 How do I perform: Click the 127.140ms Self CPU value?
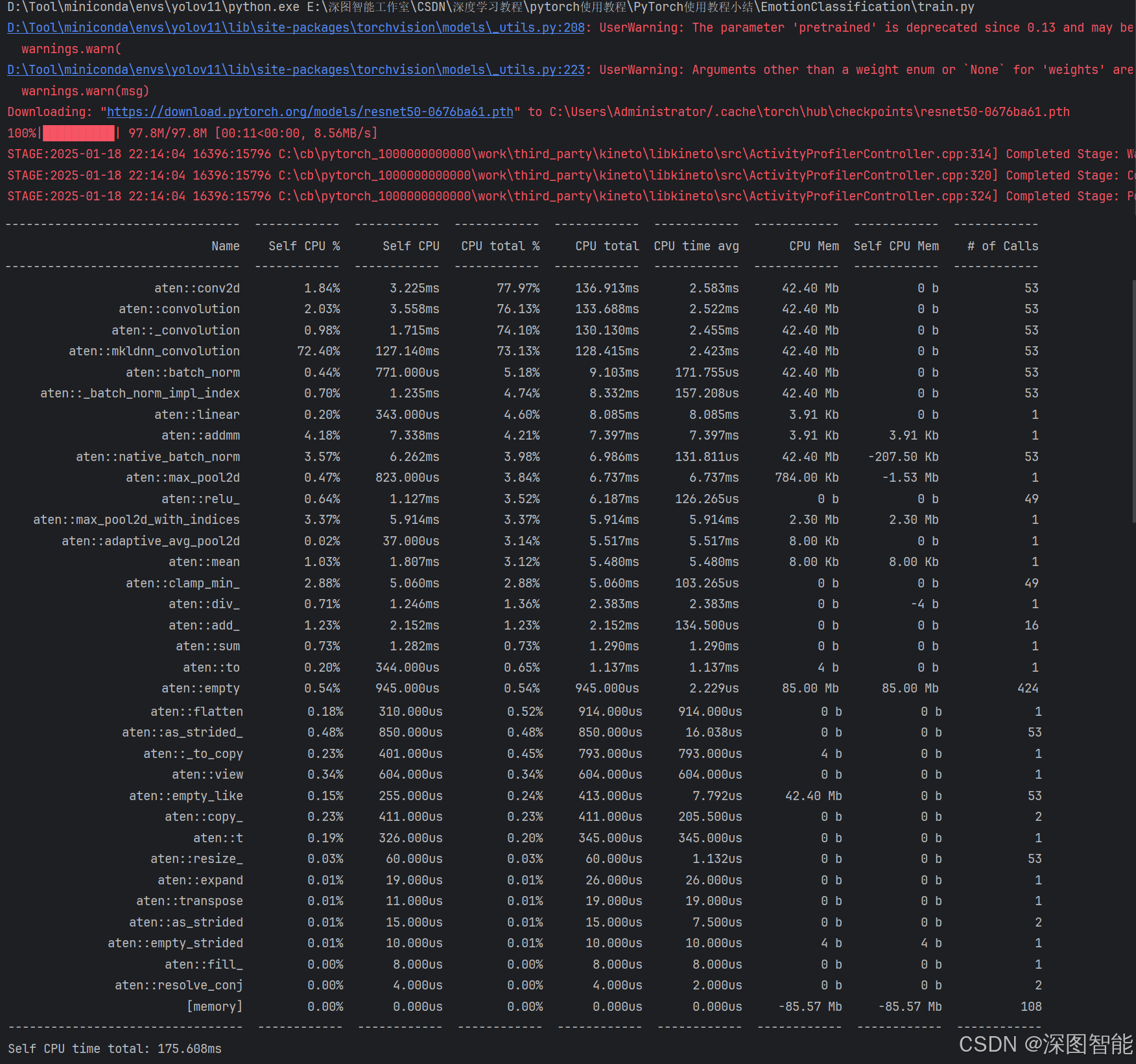point(407,351)
